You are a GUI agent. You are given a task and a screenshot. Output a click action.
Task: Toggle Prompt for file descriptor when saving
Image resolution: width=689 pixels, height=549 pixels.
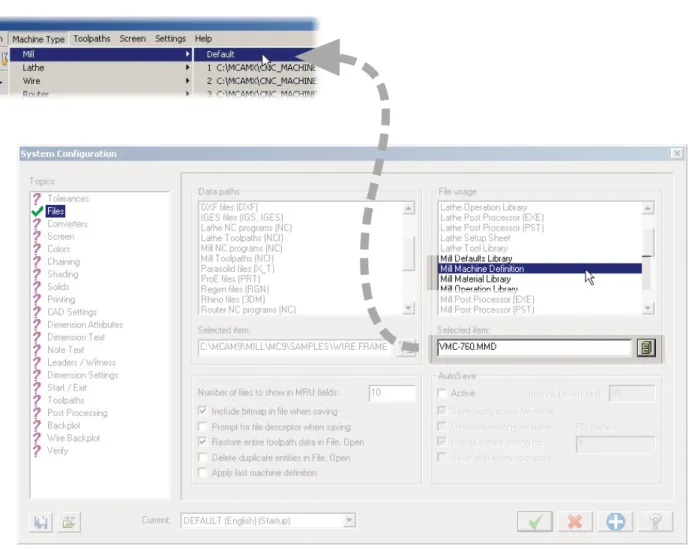pos(202,427)
